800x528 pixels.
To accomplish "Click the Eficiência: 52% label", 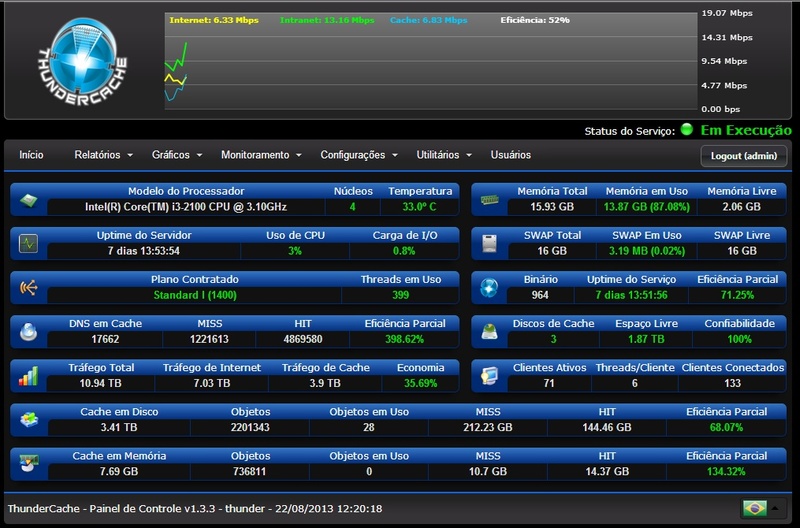I will pyautogui.click(x=535, y=20).
